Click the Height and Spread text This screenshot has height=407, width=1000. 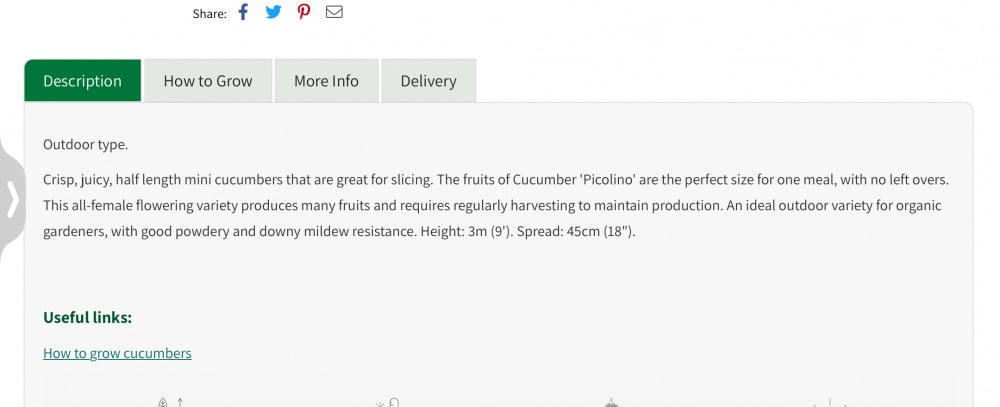point(528,231)
